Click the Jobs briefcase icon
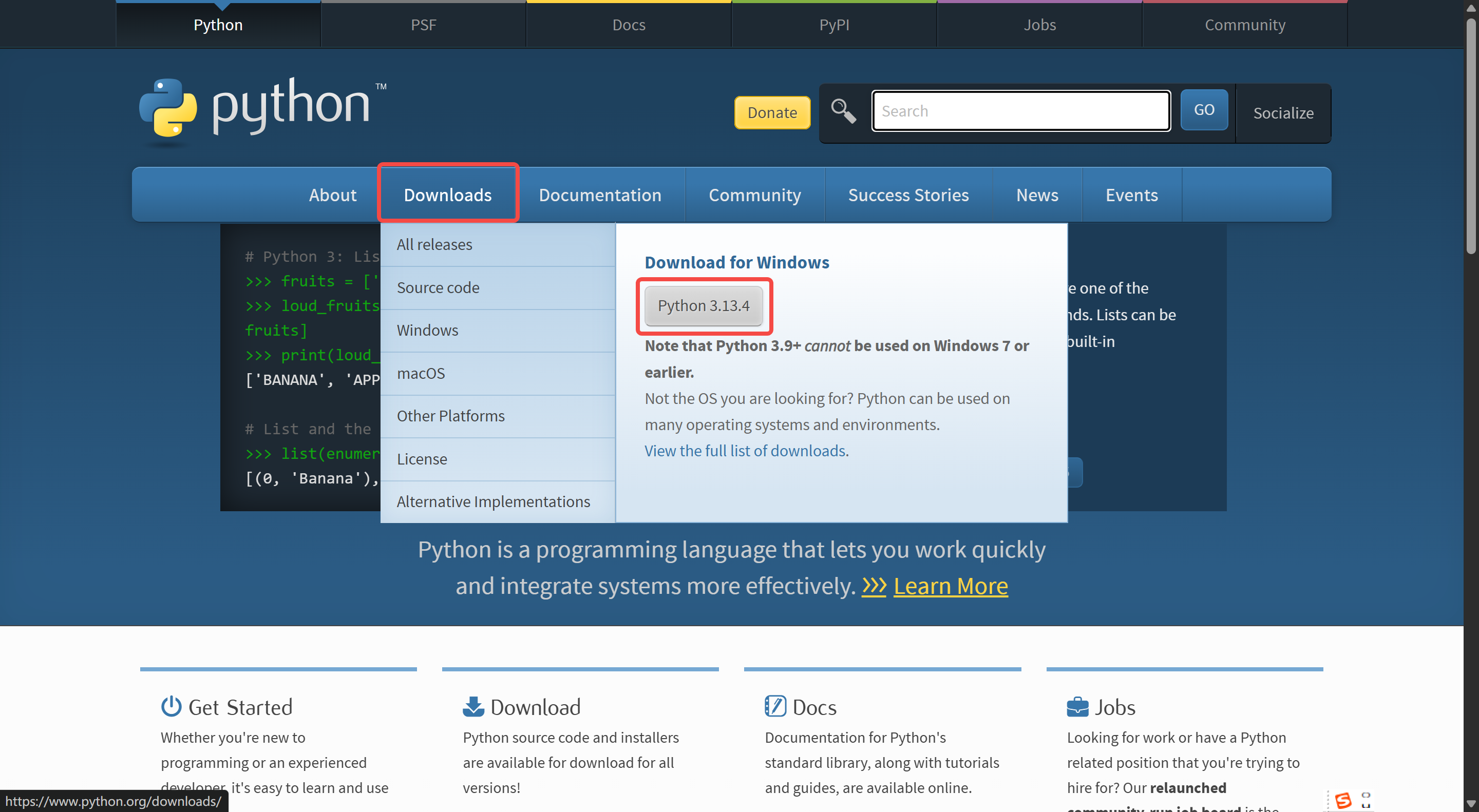Viewport: 1479px width, 812px height. (1076, 706)
